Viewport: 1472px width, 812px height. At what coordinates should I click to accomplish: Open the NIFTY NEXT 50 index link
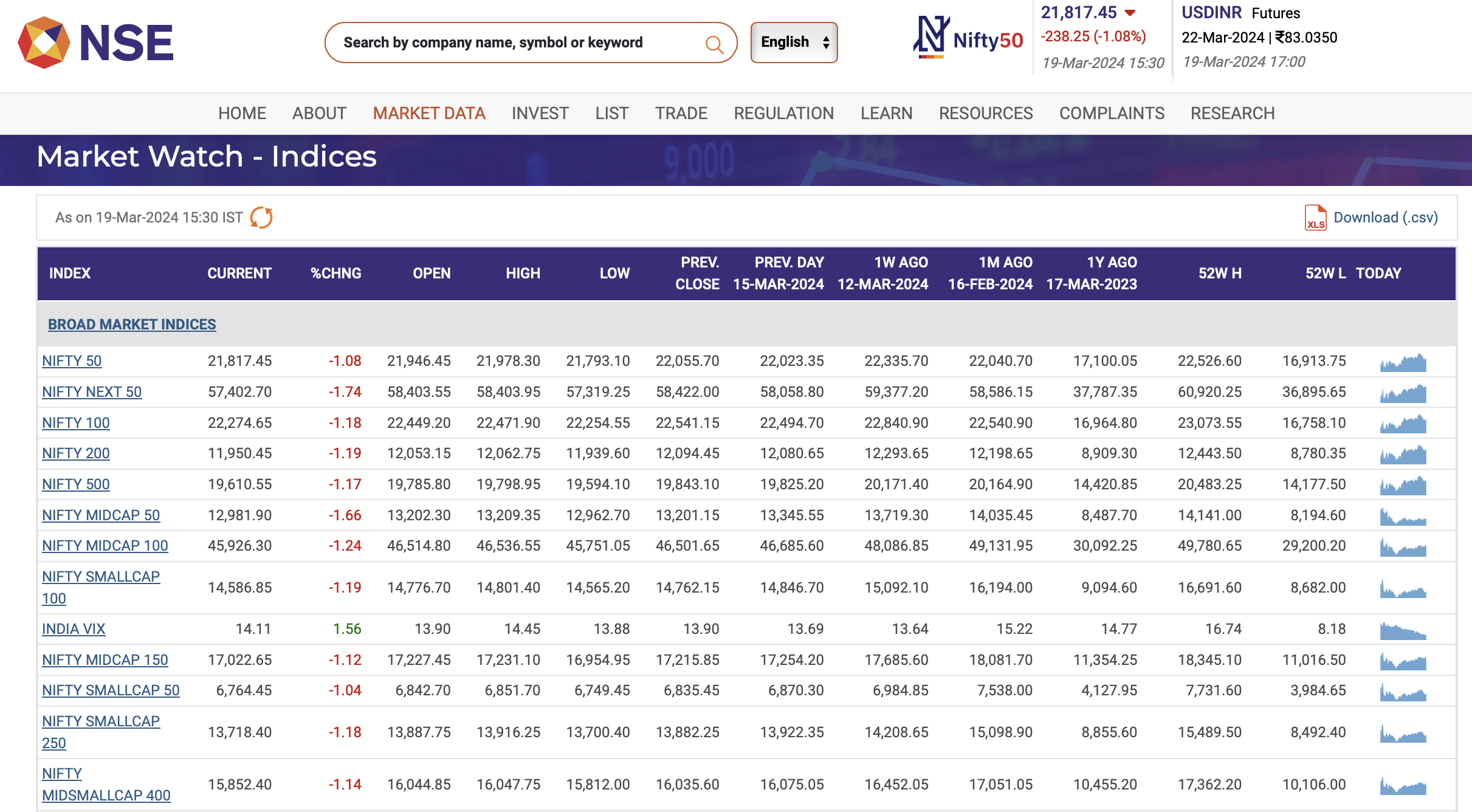[92, 392]
